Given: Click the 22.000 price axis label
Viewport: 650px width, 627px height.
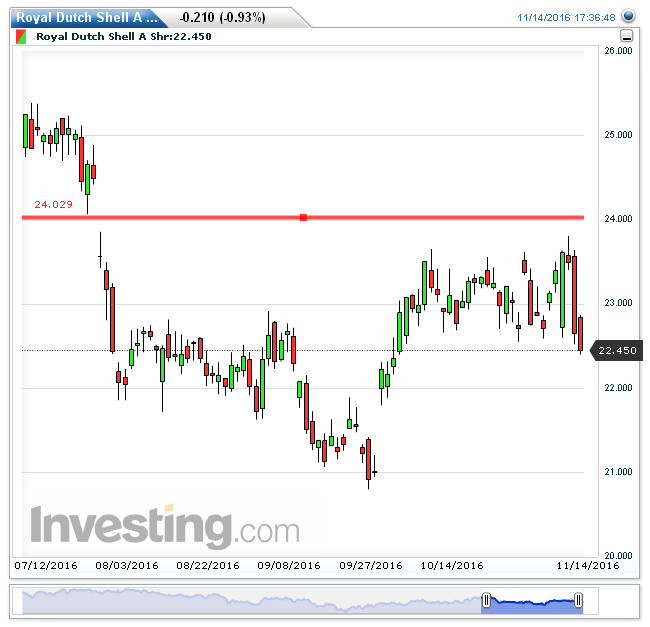Looking at the screenshot, I should [618, 387].
